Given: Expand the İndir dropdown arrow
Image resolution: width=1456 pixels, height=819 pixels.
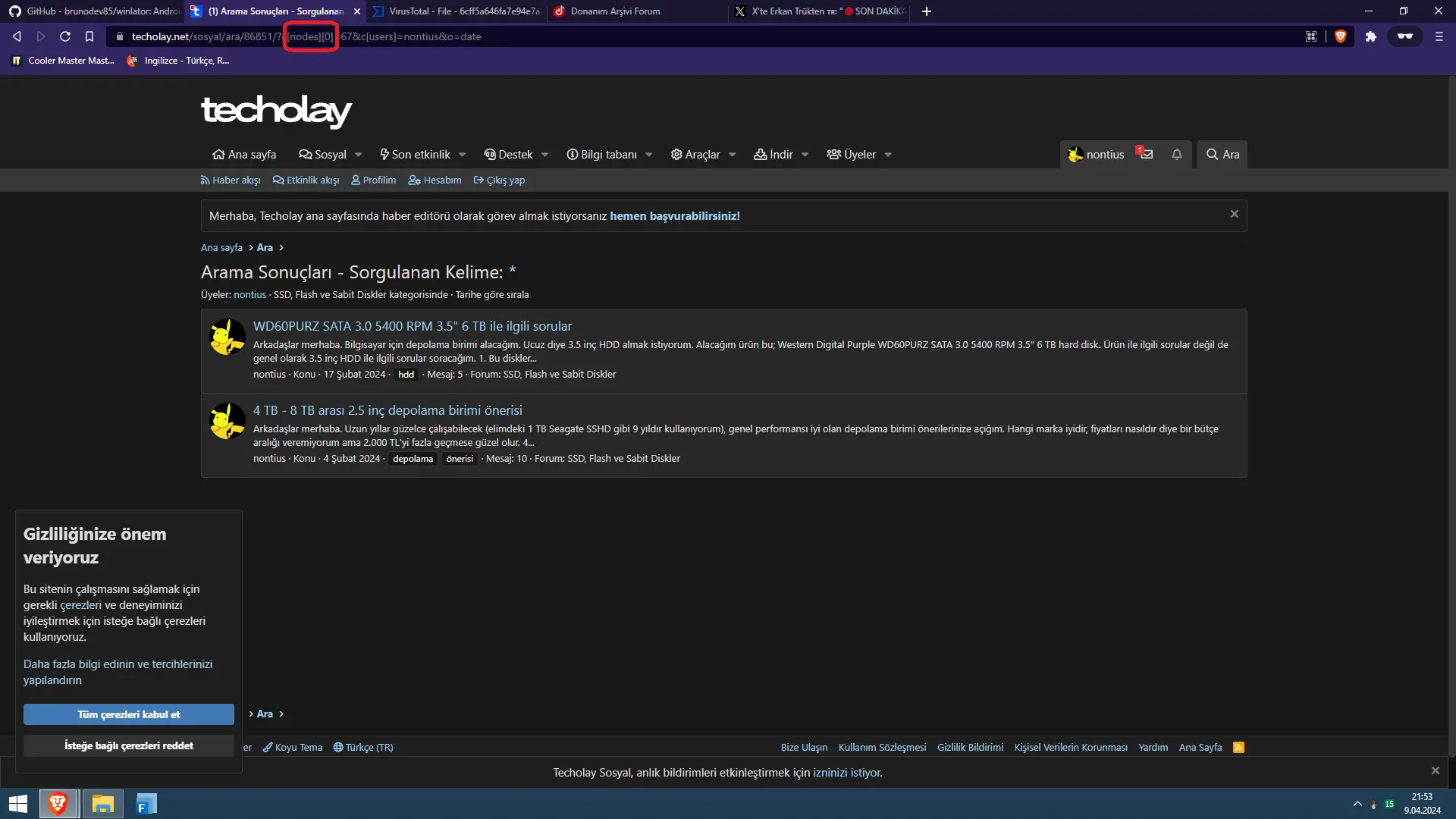Looking at the screenshot, I should click(805, 155).
